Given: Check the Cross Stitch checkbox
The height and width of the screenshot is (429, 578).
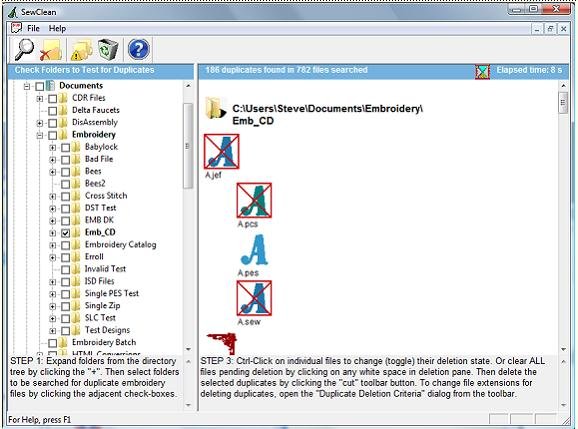Looking at the screenshot, I should click(66, 196).
